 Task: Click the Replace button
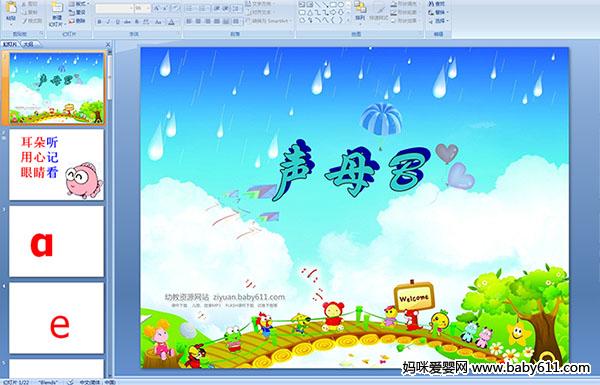click(x=439, y=12)
